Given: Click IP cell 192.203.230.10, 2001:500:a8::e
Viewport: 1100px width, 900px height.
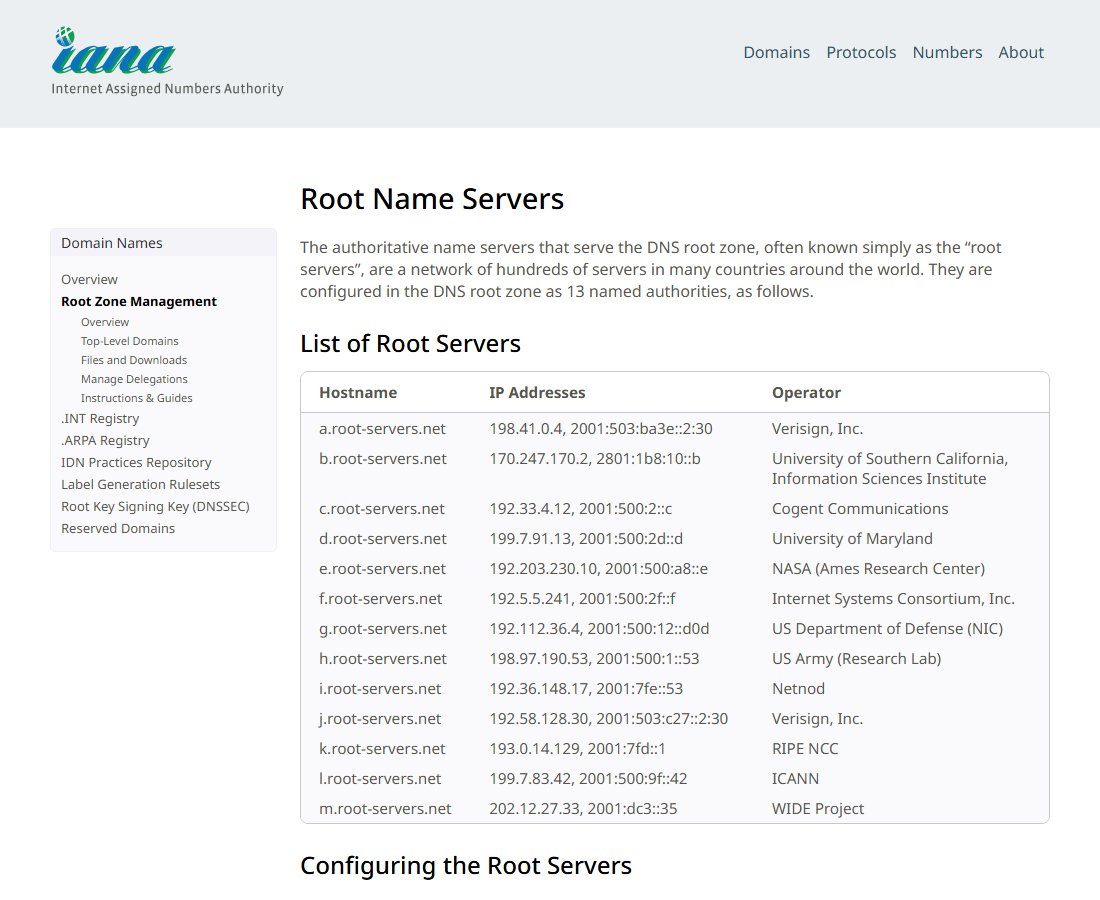Looking at the screenshot, I should pos(598,569).
